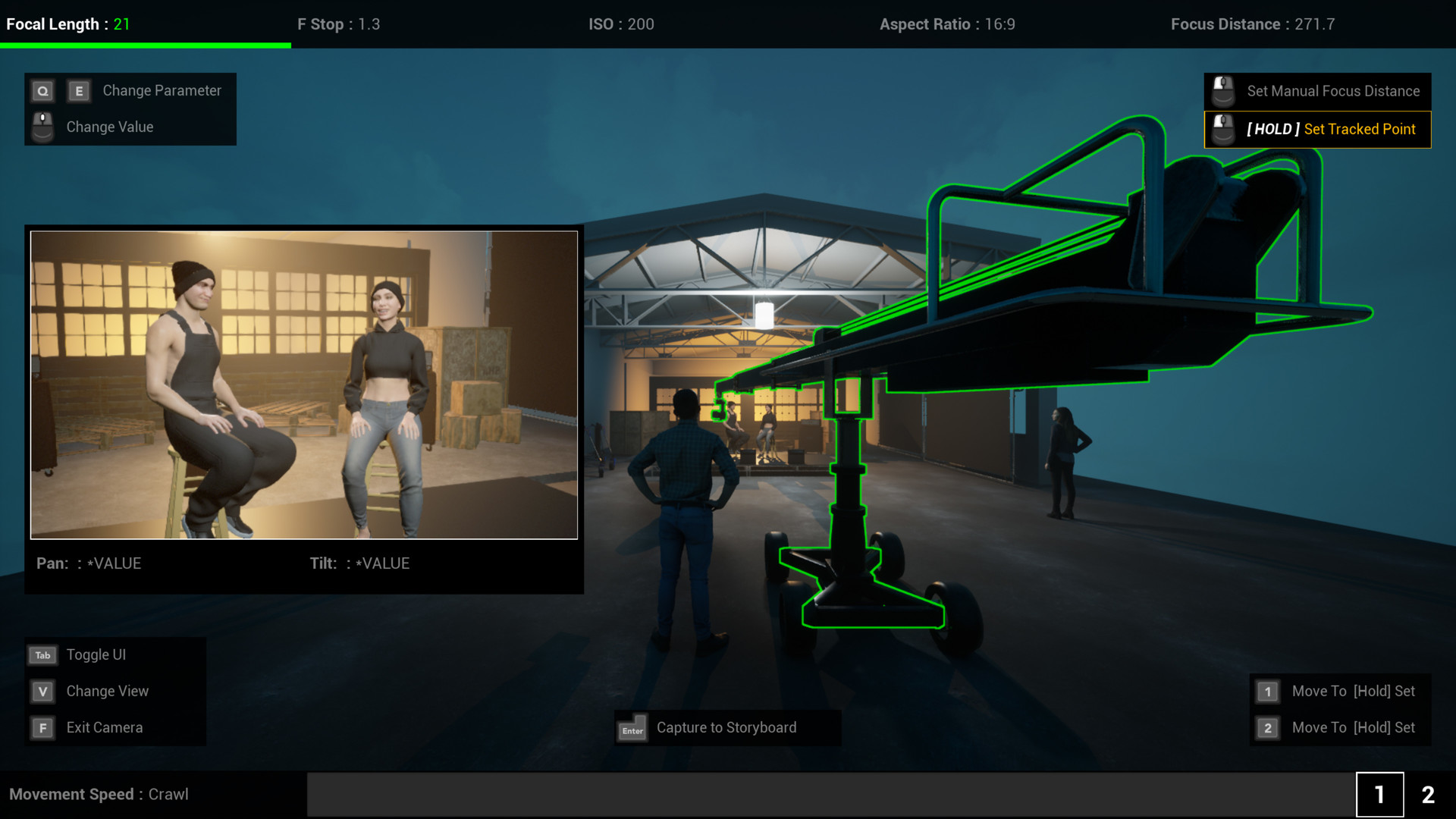Click the green Focal Length progress bar
1456x819 pixels.
click(146, 46)
